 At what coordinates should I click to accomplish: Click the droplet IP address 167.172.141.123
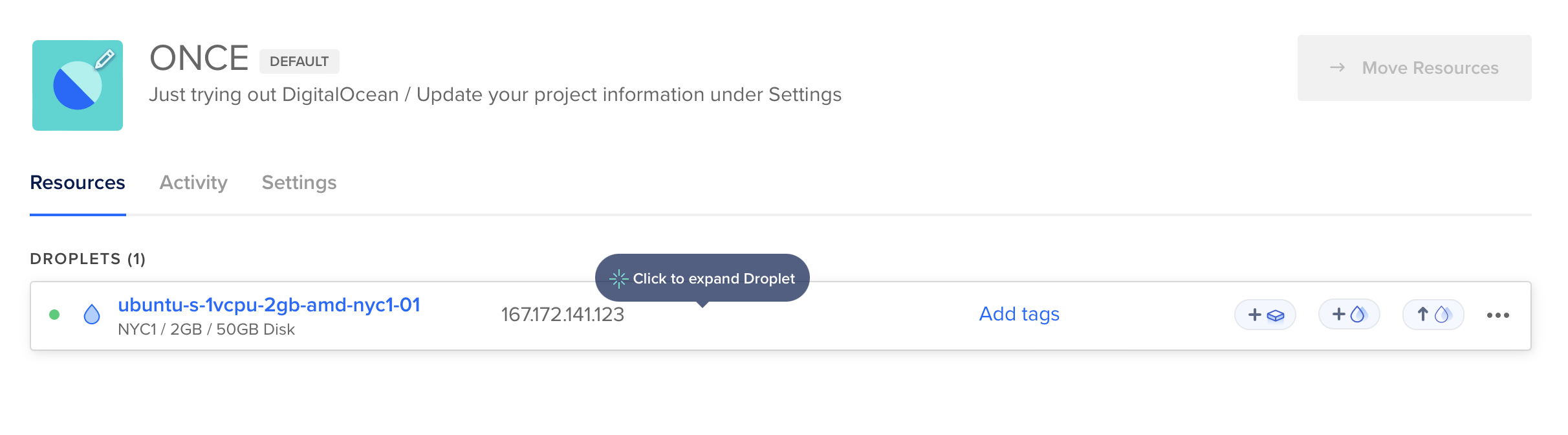point(562,315)
